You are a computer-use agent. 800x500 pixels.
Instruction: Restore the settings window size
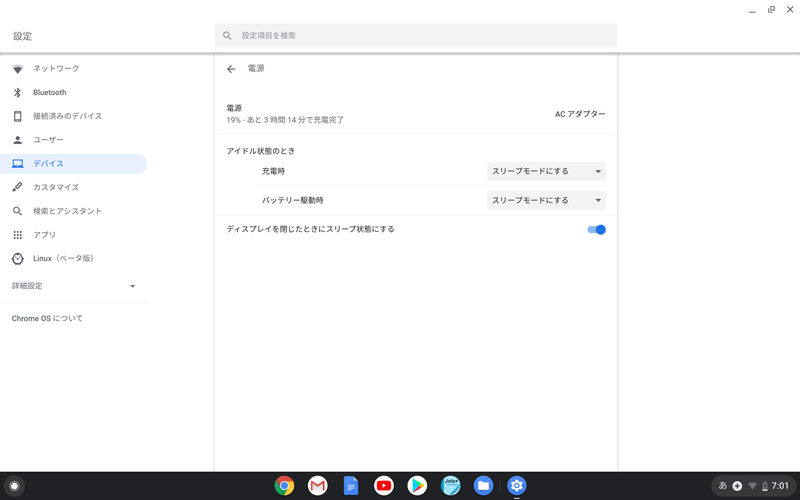pyautogui.click(x=771, y=10)
